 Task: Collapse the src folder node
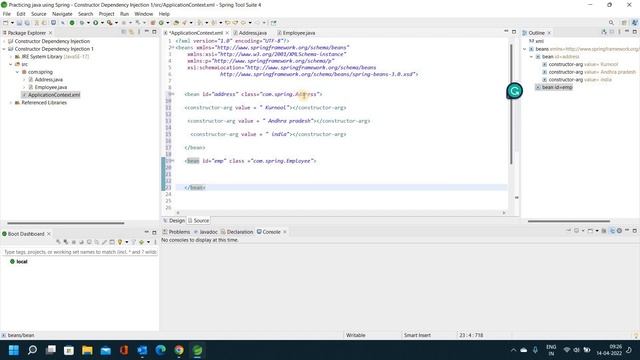11,64
